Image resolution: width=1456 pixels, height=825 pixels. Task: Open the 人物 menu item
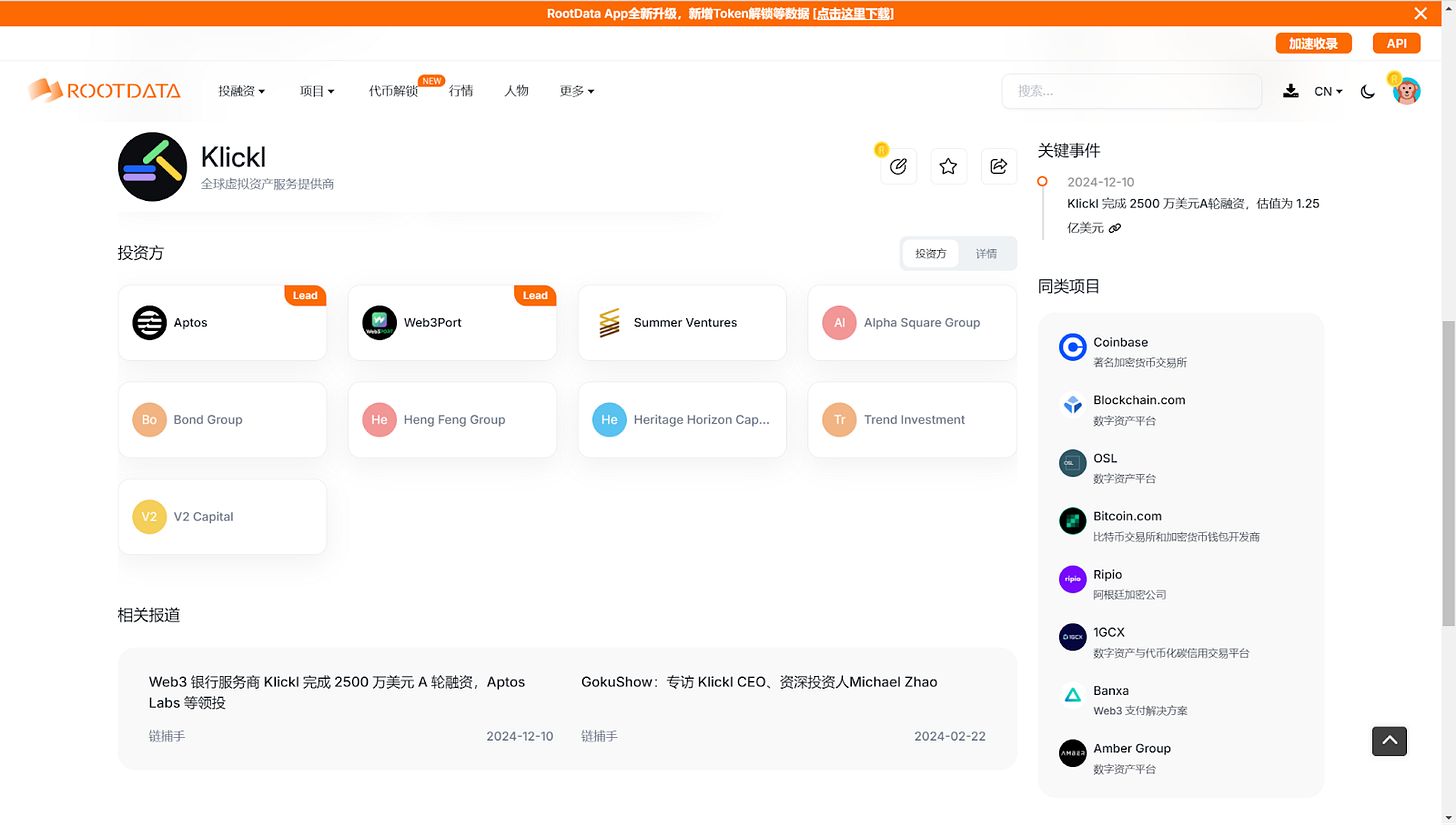(x=516, y=91)
